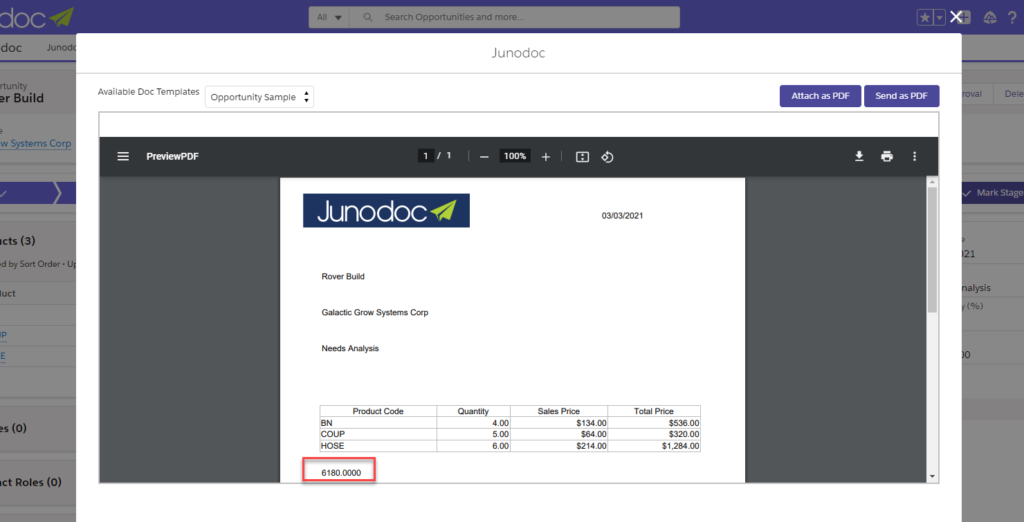Open PDF viewer more actions menu
The height and width of the screenshot is (522, 1024).
[914, 156]
